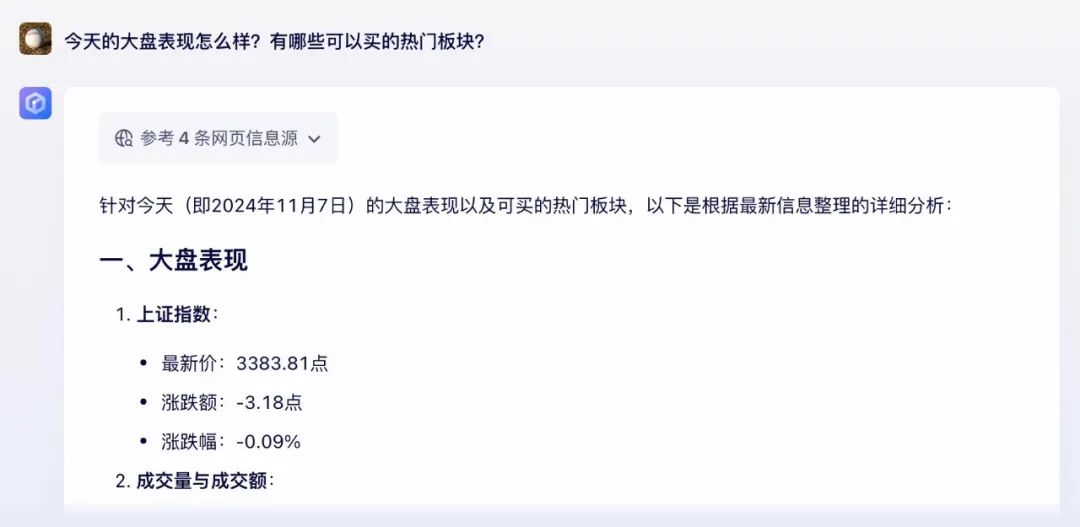Click the -3.18点 change value
Screen dimensions: 1080x527
coord(269,403)
